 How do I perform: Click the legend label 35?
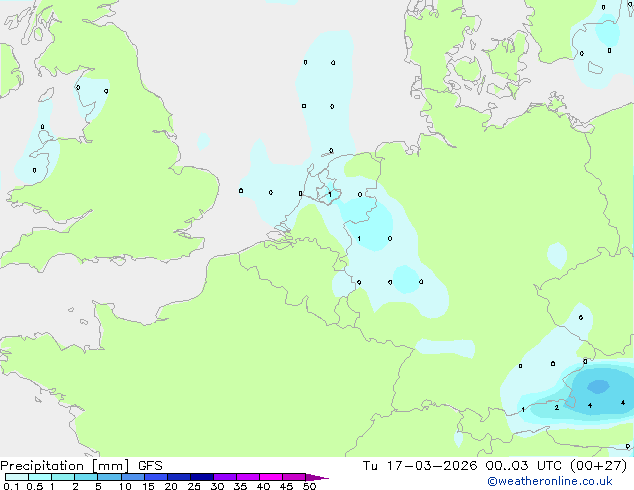coord(240,486)
